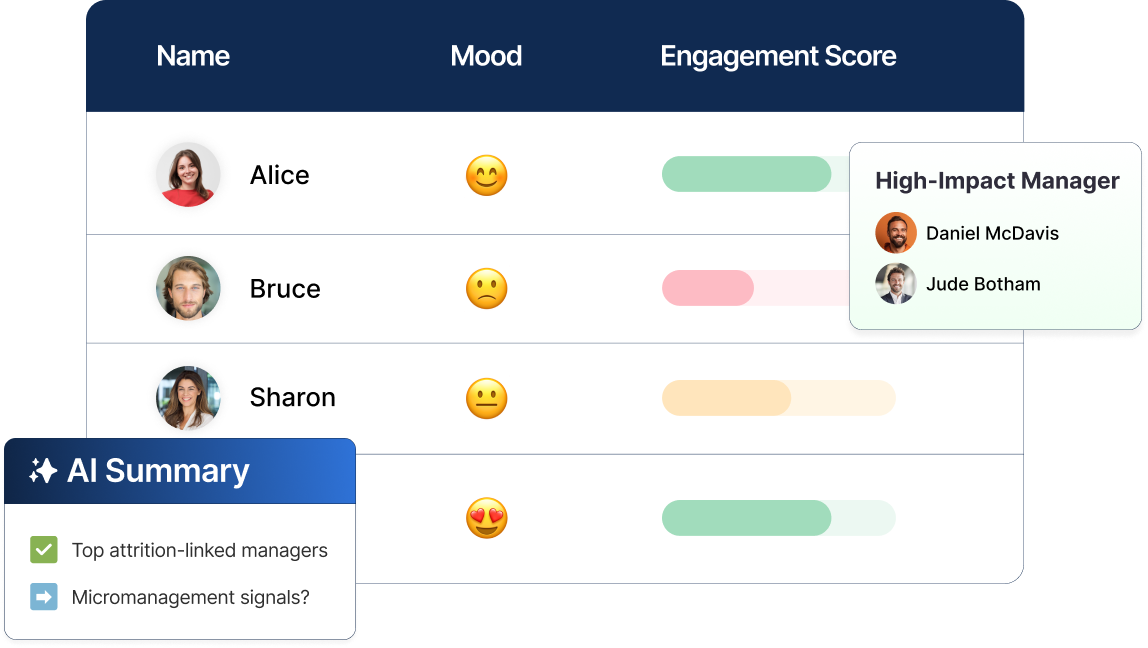Click the green checkmark beside attrition-linked managers
This screenshot has height=648, width=1148.
[x=44, y=550]
